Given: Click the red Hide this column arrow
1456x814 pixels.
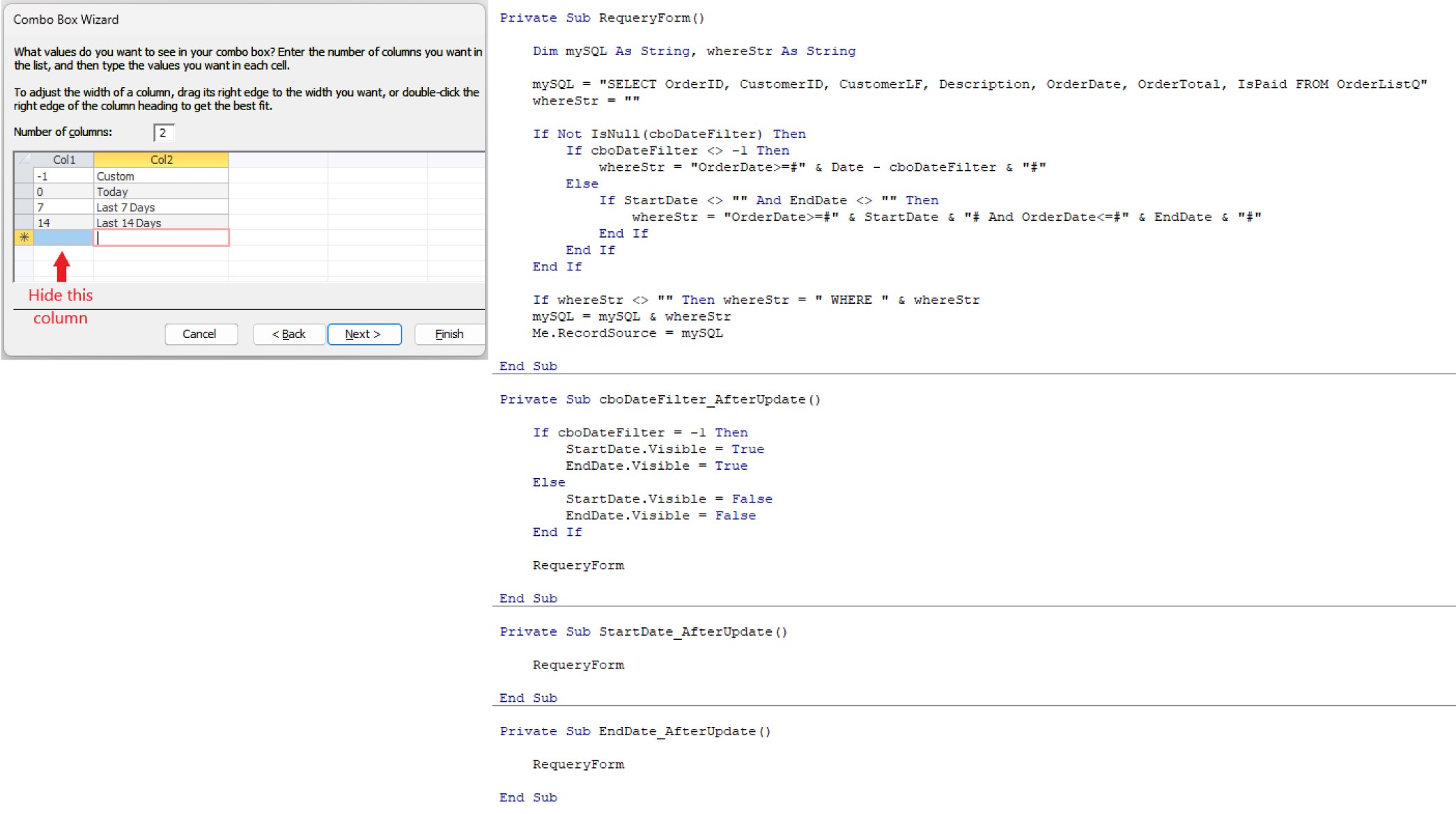Looking at the screenshot, I should (x=61, y=267).
